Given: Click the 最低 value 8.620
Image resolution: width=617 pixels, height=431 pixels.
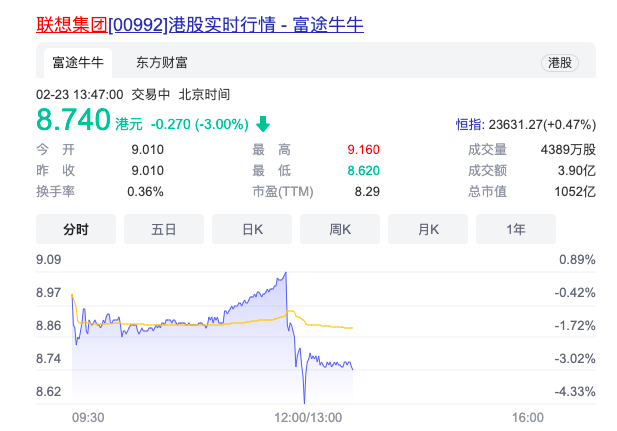Looking at the screenshot, I should pos(363,170).
